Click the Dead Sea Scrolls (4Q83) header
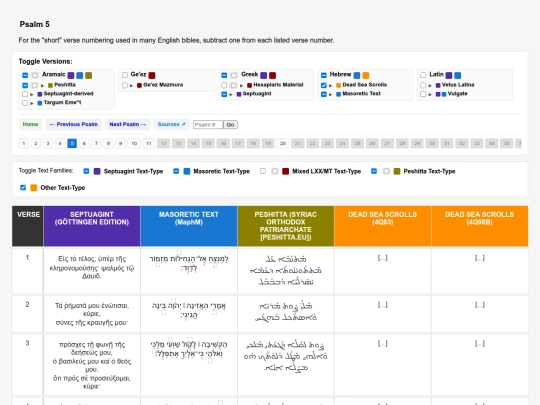Image resolution: width=540 pixels, height=405 pixels. 383,226
